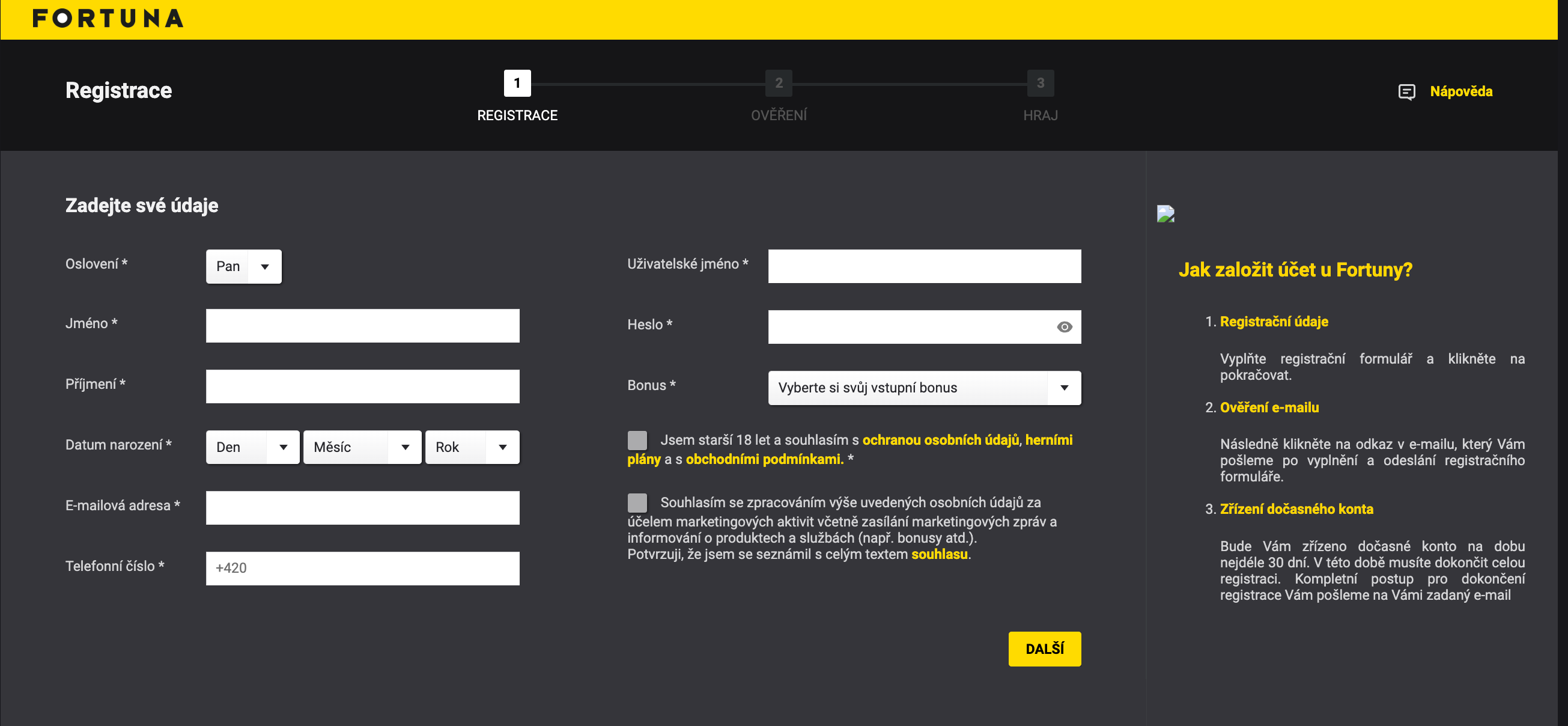Click the Telefonní číslo field with +420
This screenshot has width=1568, height=726.
362,569
